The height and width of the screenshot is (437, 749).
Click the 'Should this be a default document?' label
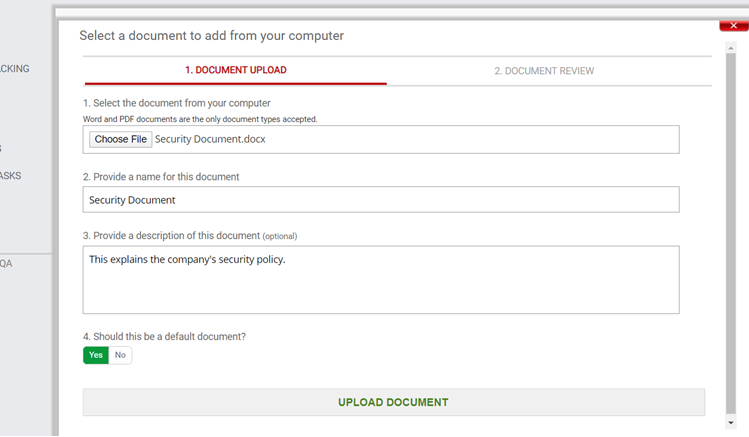click(x=164, y=337)
